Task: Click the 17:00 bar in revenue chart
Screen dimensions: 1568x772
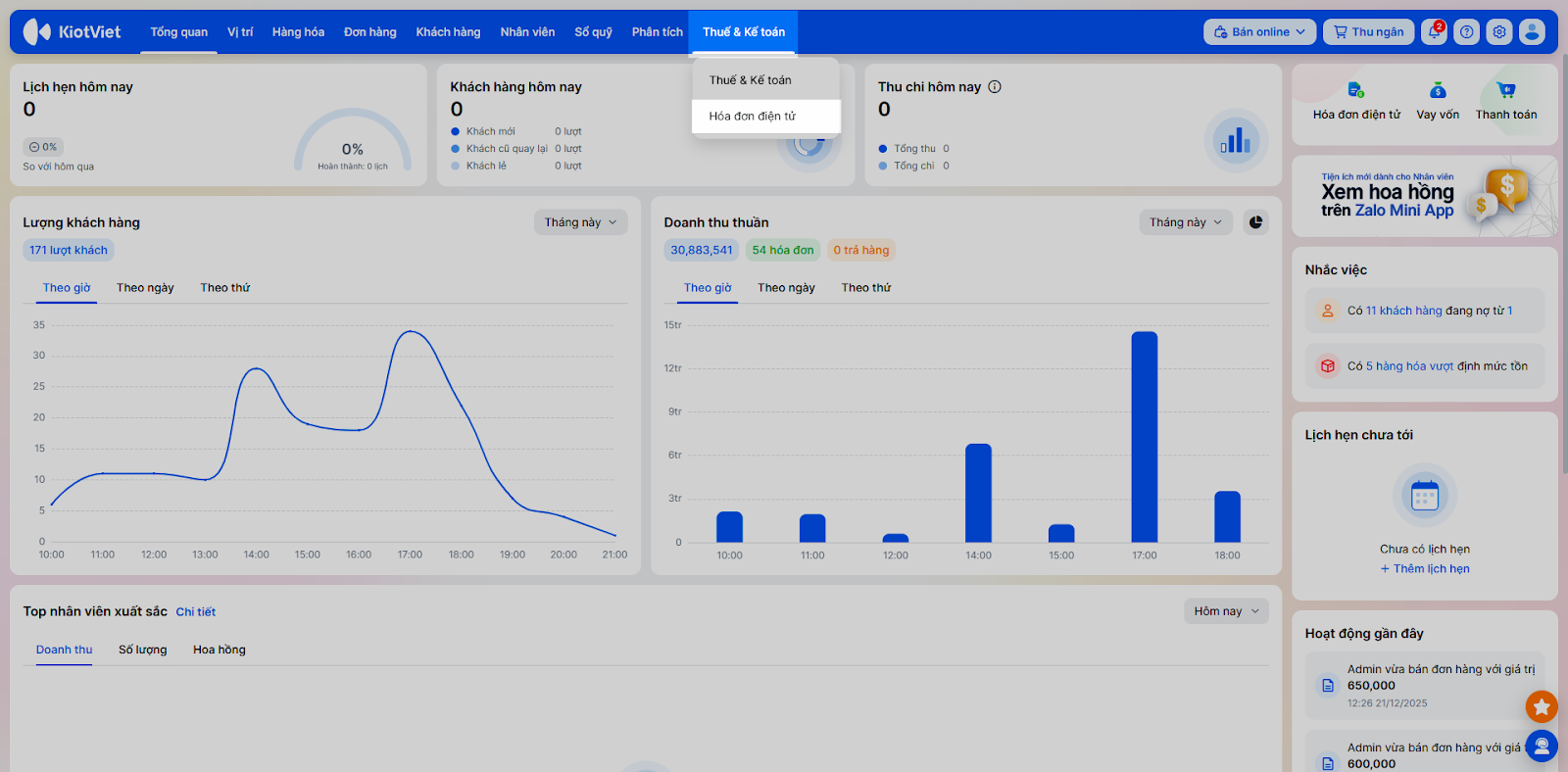Action: [1144, 437]
